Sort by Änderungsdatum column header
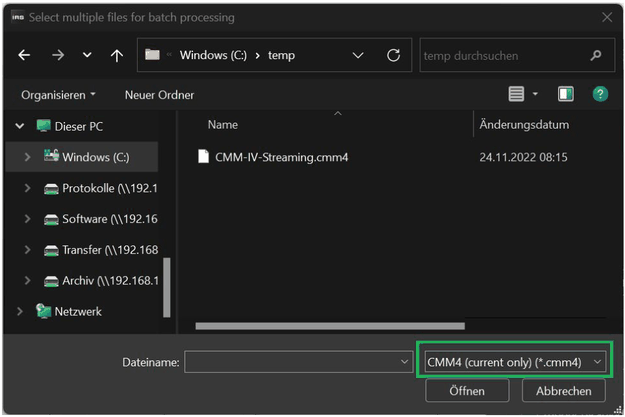The height and width of the screenshot is (417, 625). [524, 124]
